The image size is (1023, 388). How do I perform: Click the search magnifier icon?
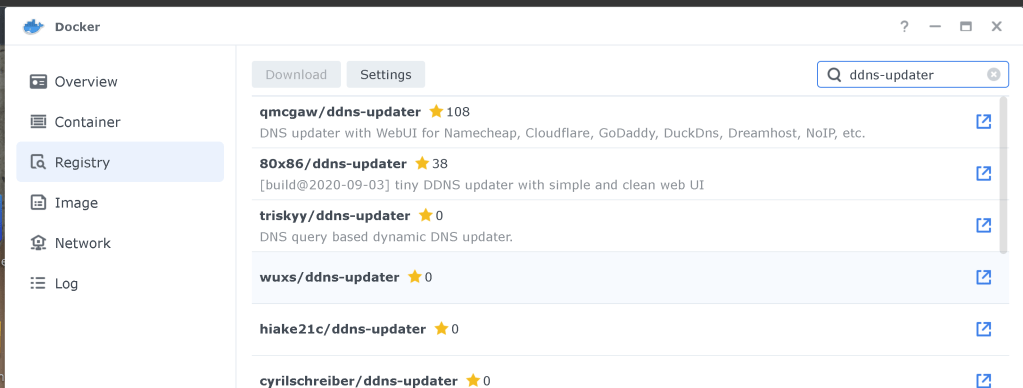(834, 75)
